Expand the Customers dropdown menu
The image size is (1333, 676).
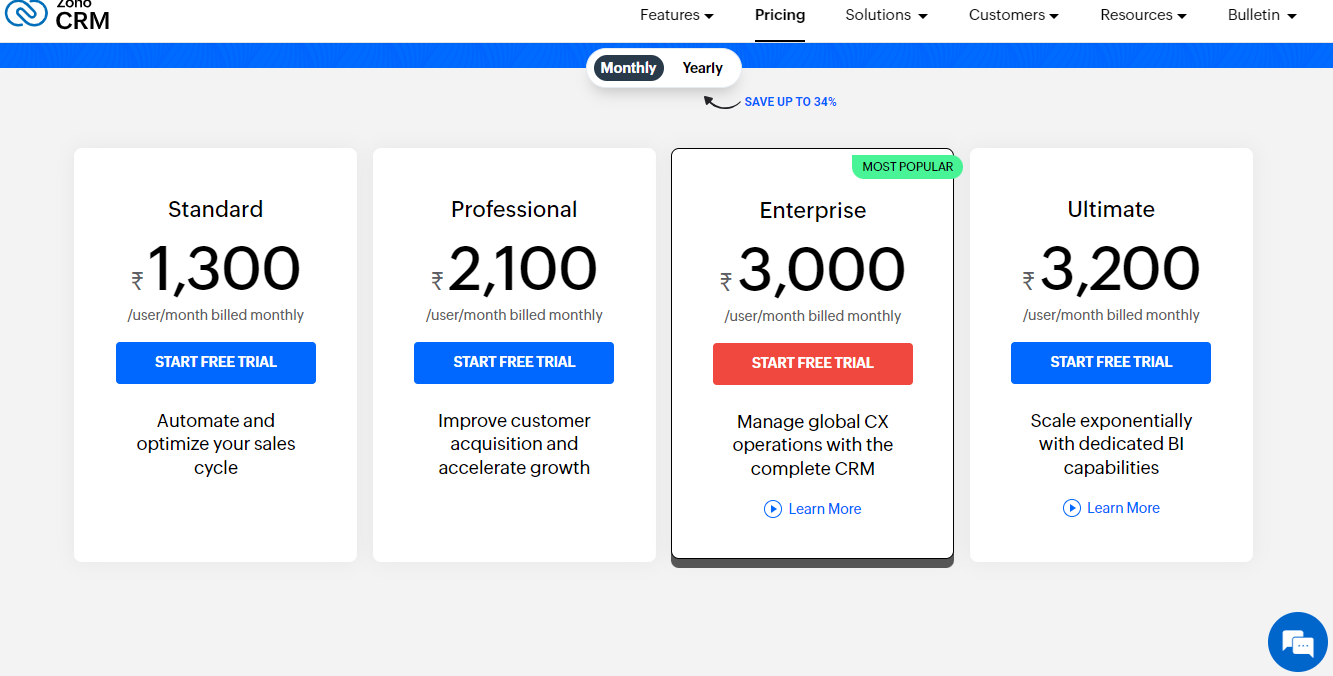pos(1014,15)
